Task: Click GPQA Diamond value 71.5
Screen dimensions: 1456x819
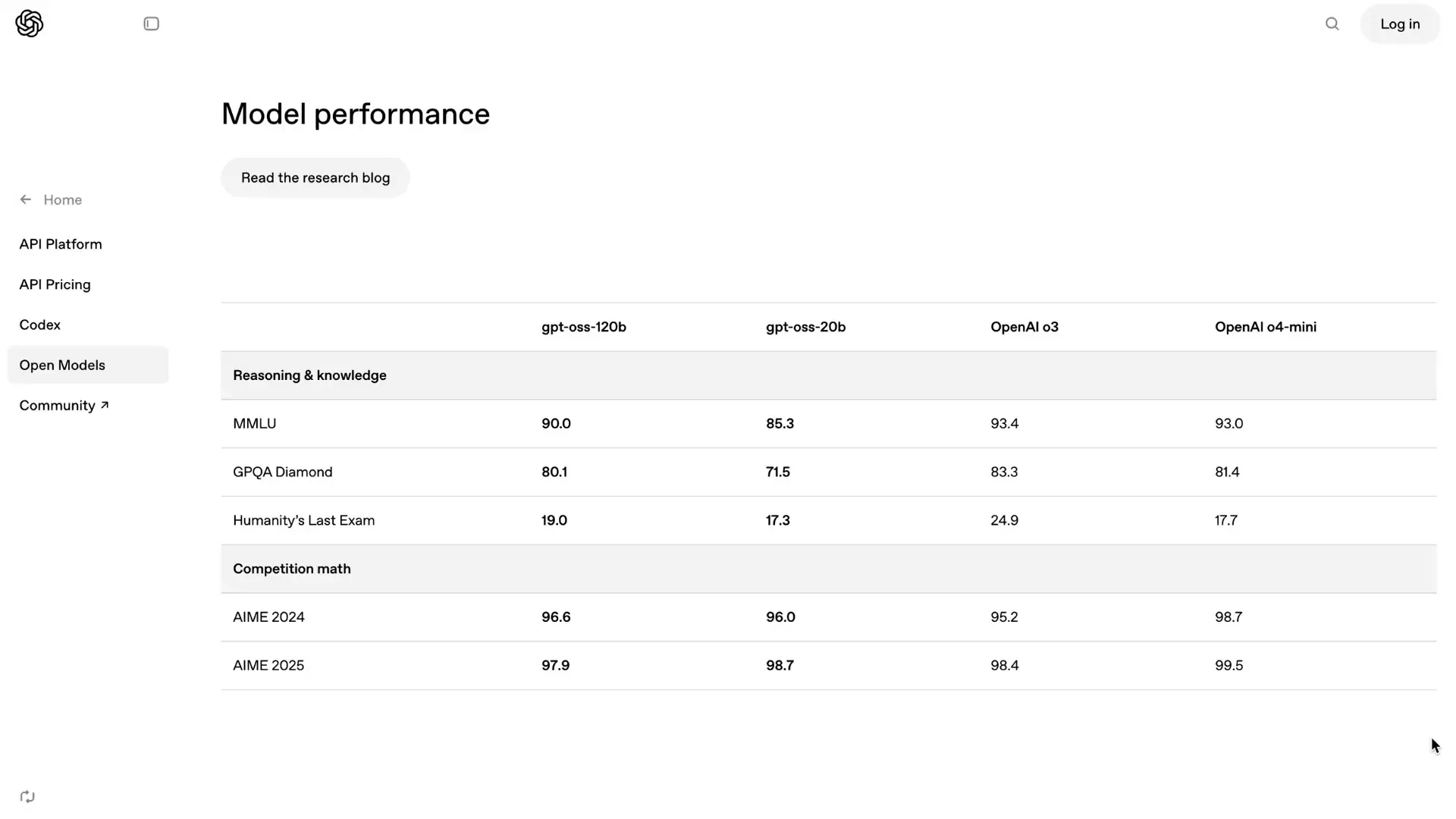Action: tap(778, 472)
